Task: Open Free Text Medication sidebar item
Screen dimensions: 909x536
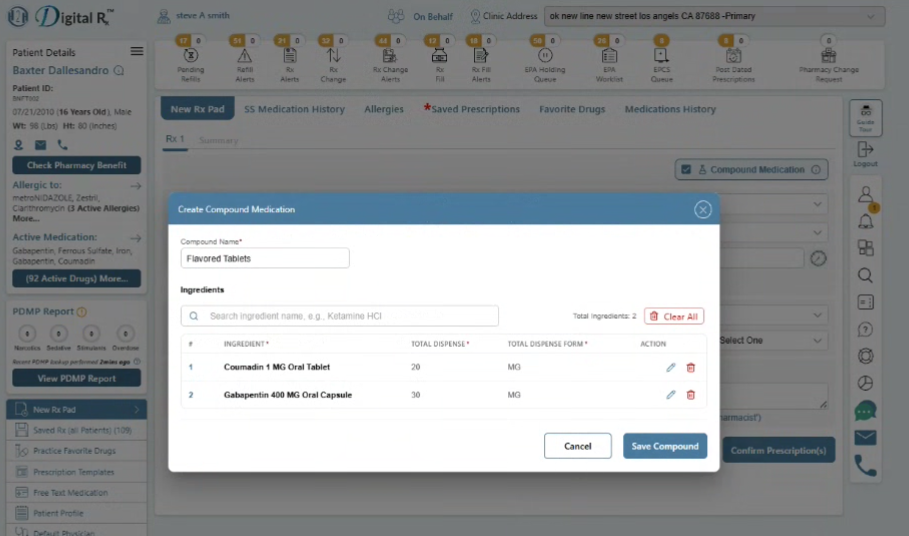Action: (x=77, y=493)
